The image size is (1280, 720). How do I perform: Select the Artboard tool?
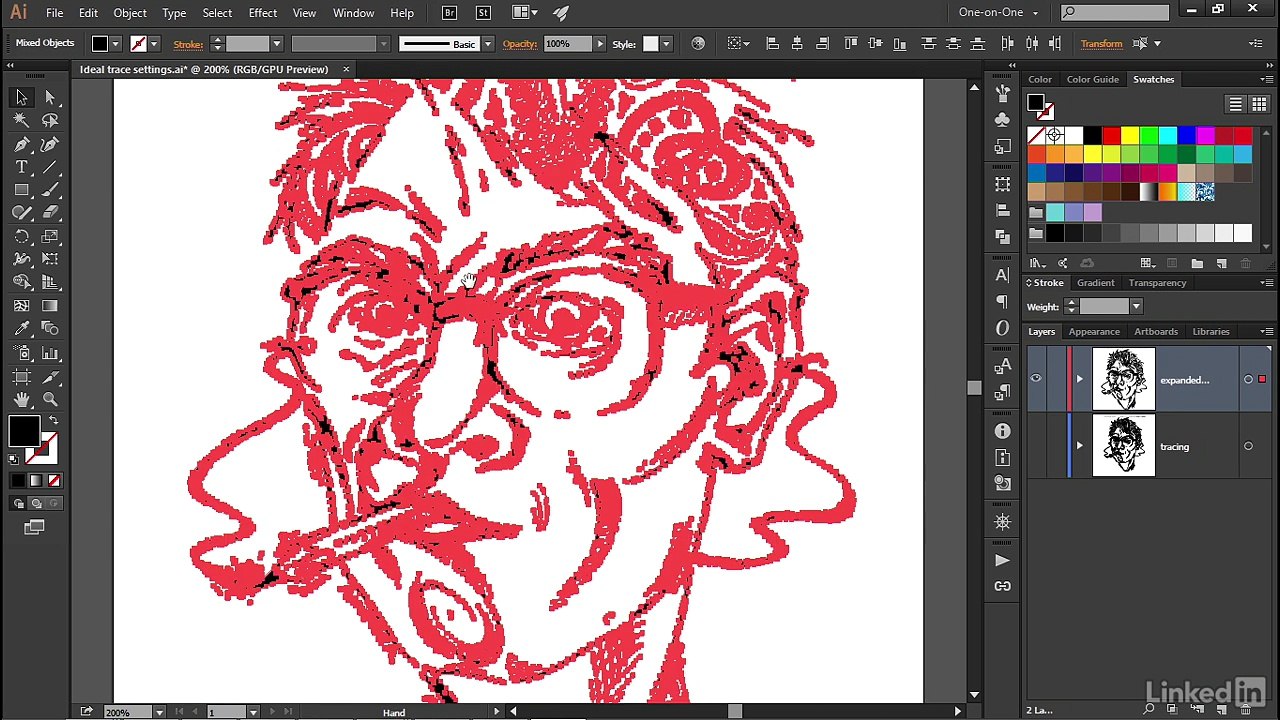pyautogui.click(x=21, y=377)
